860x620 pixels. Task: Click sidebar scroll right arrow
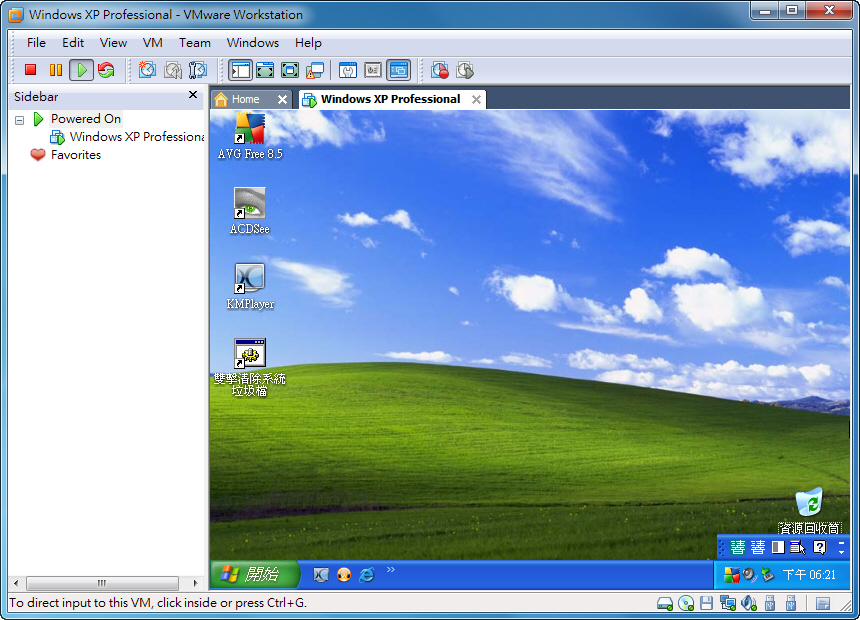coord(196,583)
